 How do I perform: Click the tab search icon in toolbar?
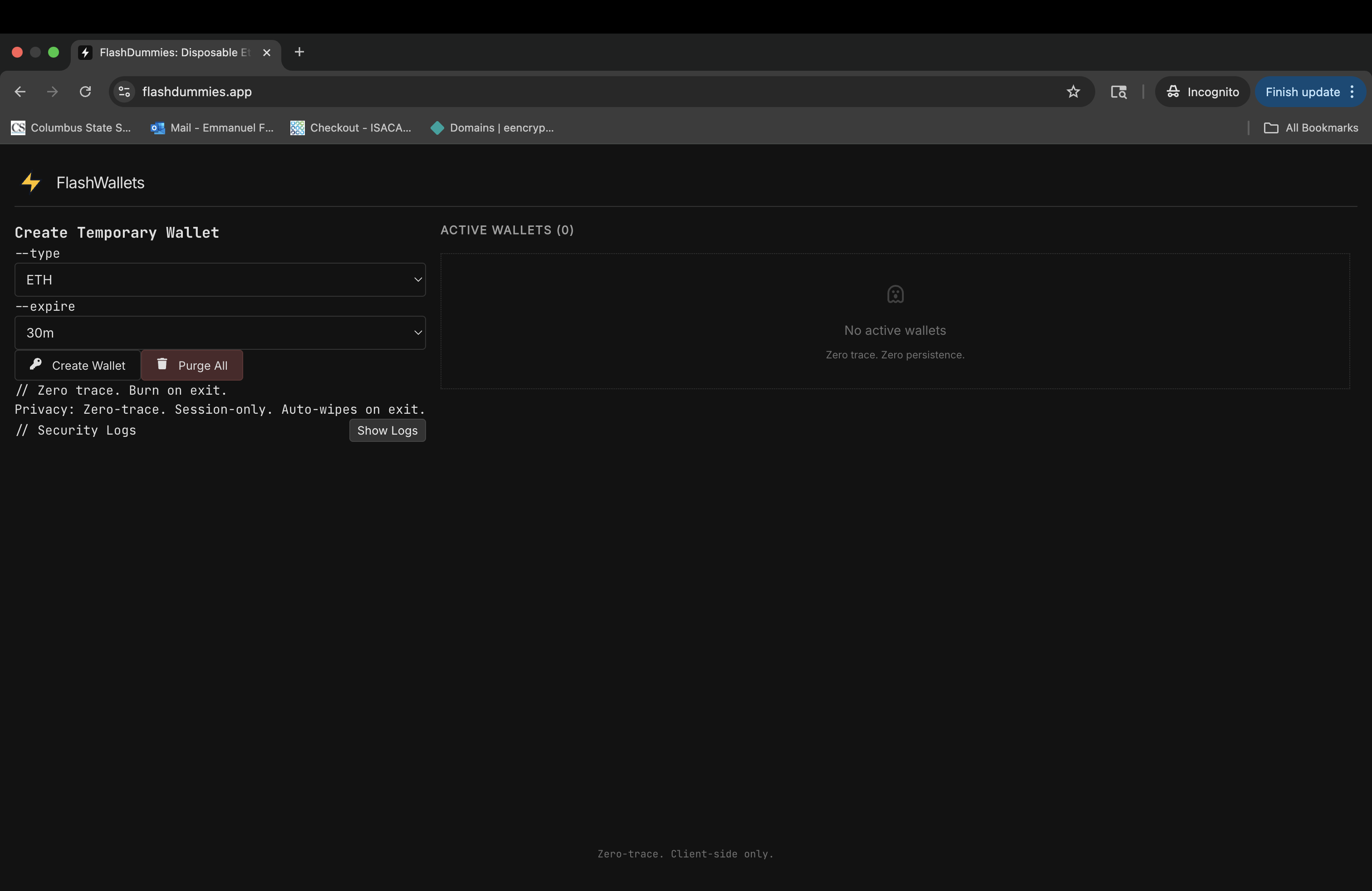(x=1118, y=92)
